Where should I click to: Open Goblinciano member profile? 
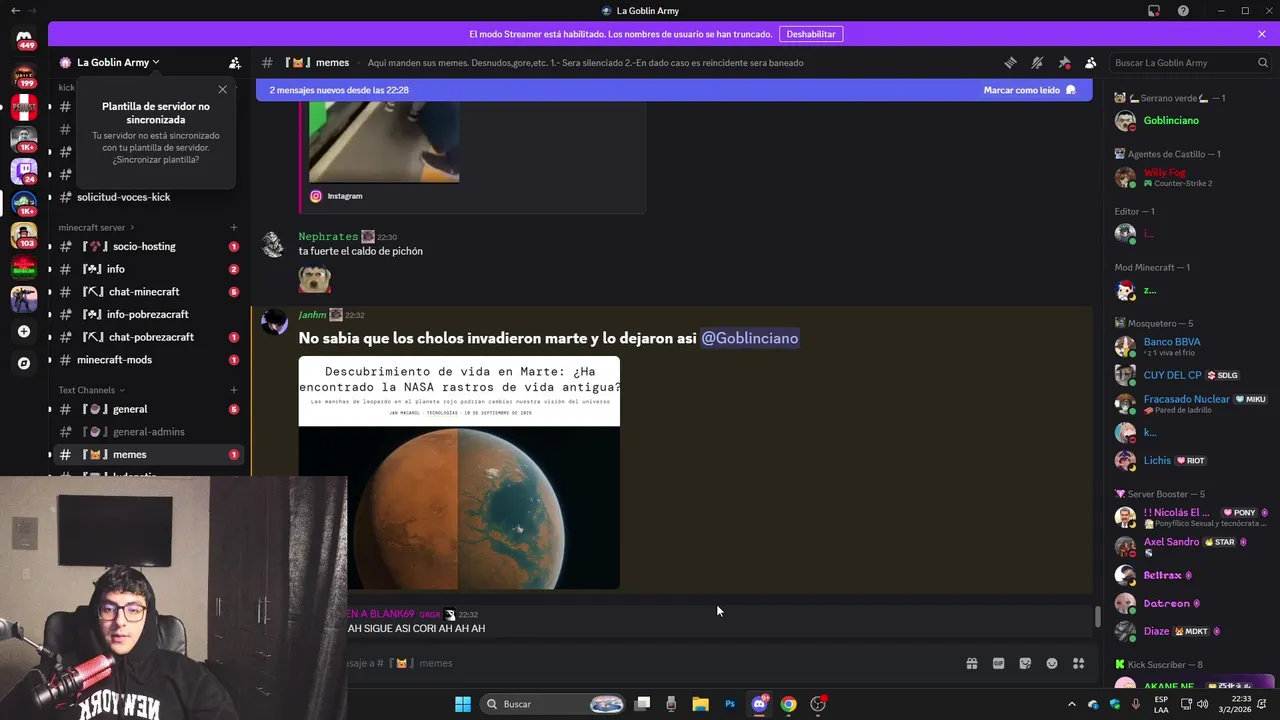(1190, 121)
